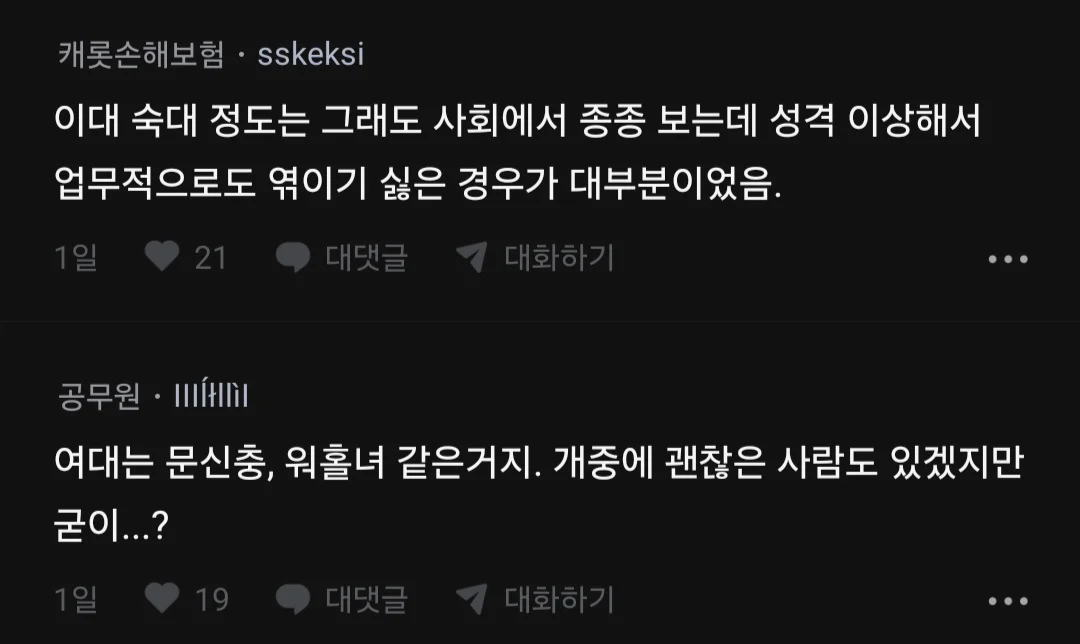This screenshot has height=644, width=1080.
Task: Like the sskeksi comment with the heart icon
Action: (161, 258)
